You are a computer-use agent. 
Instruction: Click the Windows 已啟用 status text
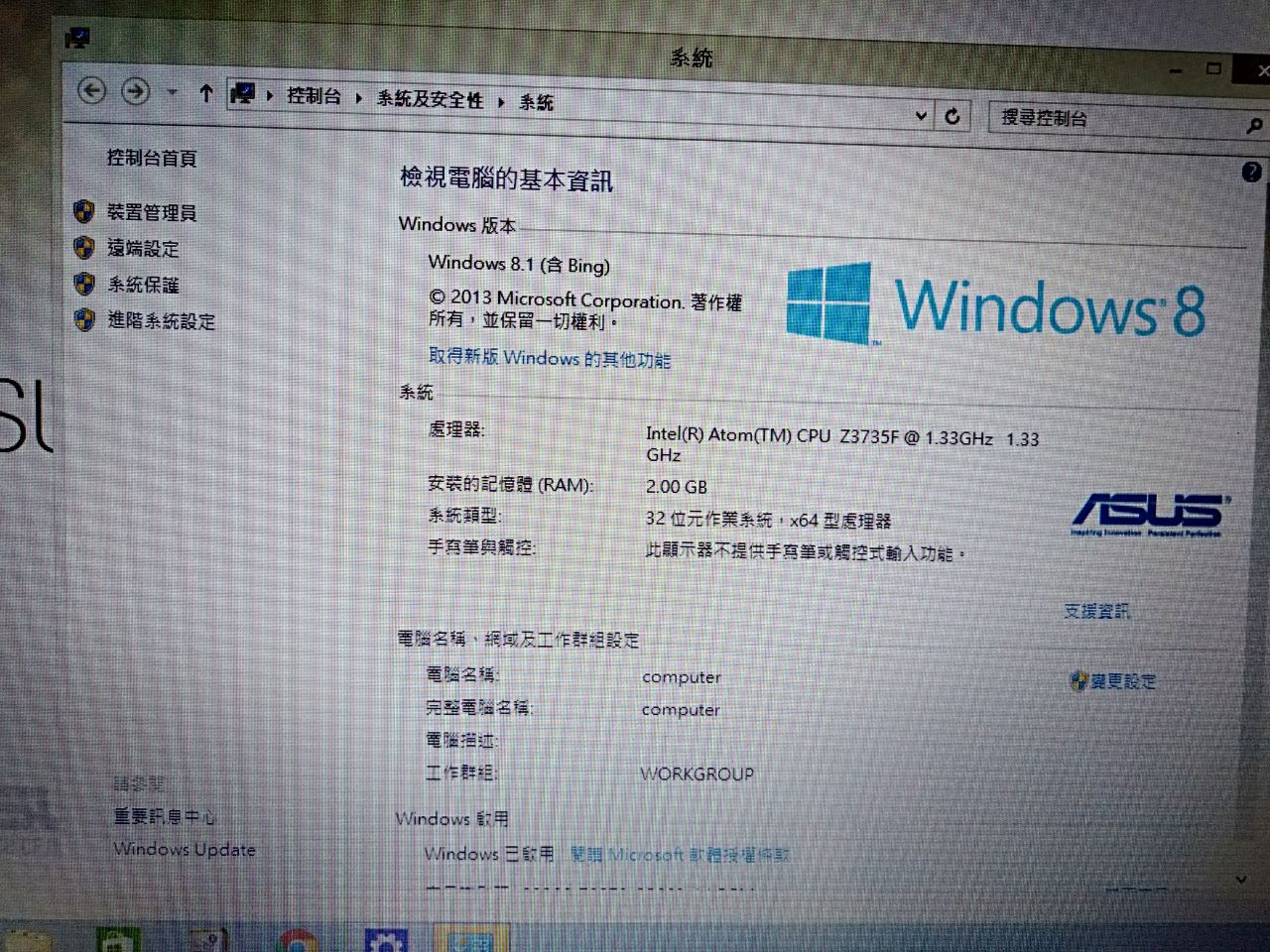point(489,853)
